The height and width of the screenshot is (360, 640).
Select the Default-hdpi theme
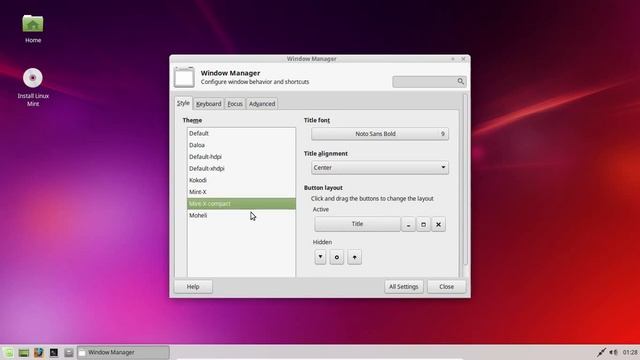click(241, 157)
